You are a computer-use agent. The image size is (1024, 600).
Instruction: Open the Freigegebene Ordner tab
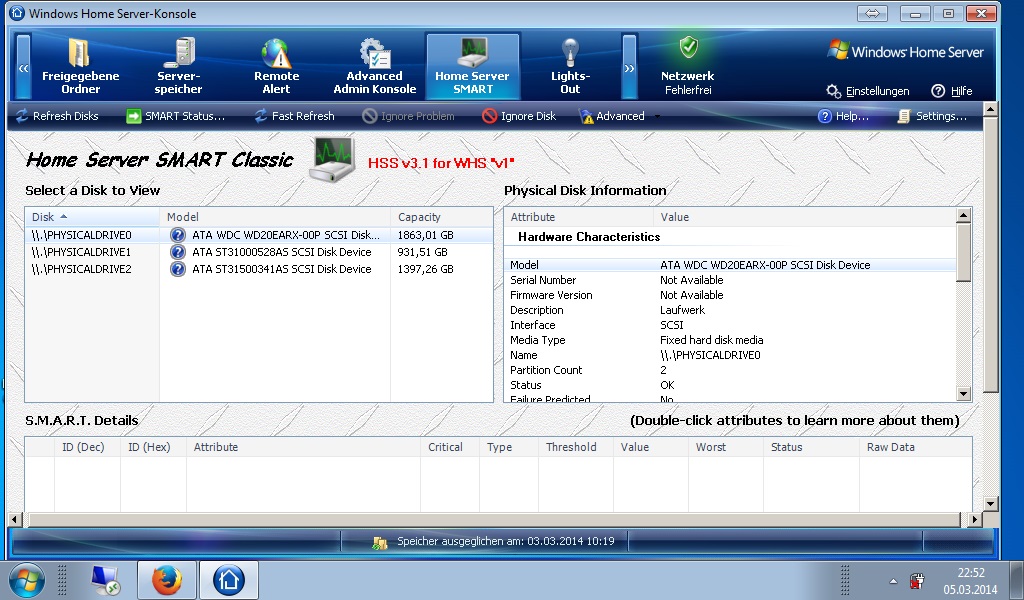(80, 67)
